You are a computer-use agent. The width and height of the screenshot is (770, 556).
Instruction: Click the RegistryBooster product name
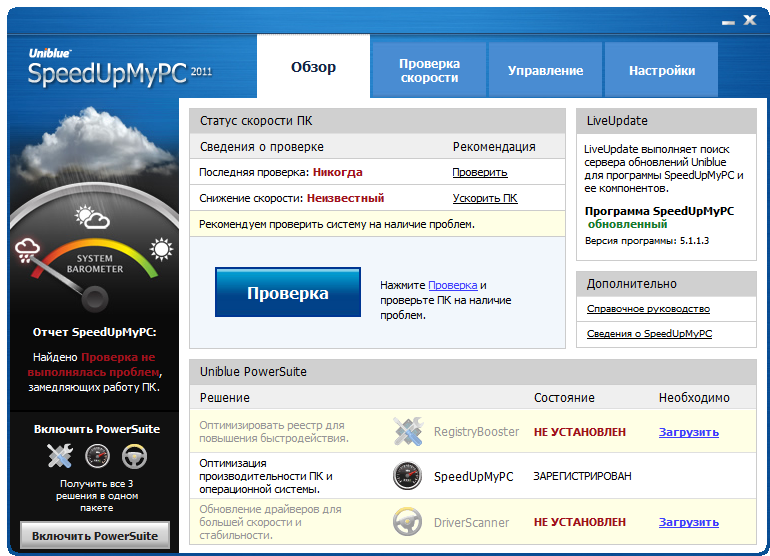click(x=476, y=432)
